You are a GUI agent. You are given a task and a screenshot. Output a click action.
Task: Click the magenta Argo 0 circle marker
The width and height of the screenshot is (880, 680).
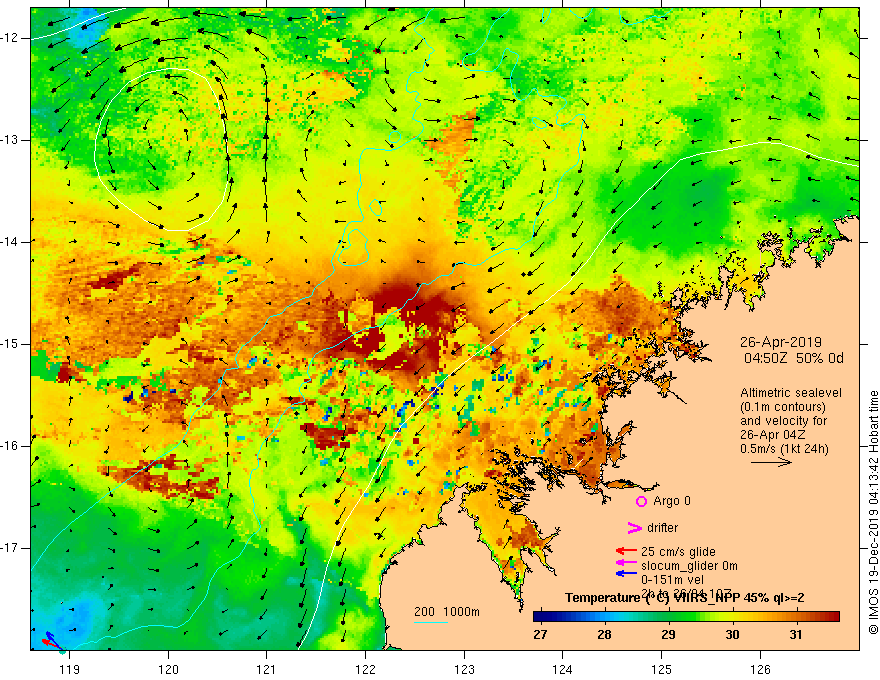point(641,501)
